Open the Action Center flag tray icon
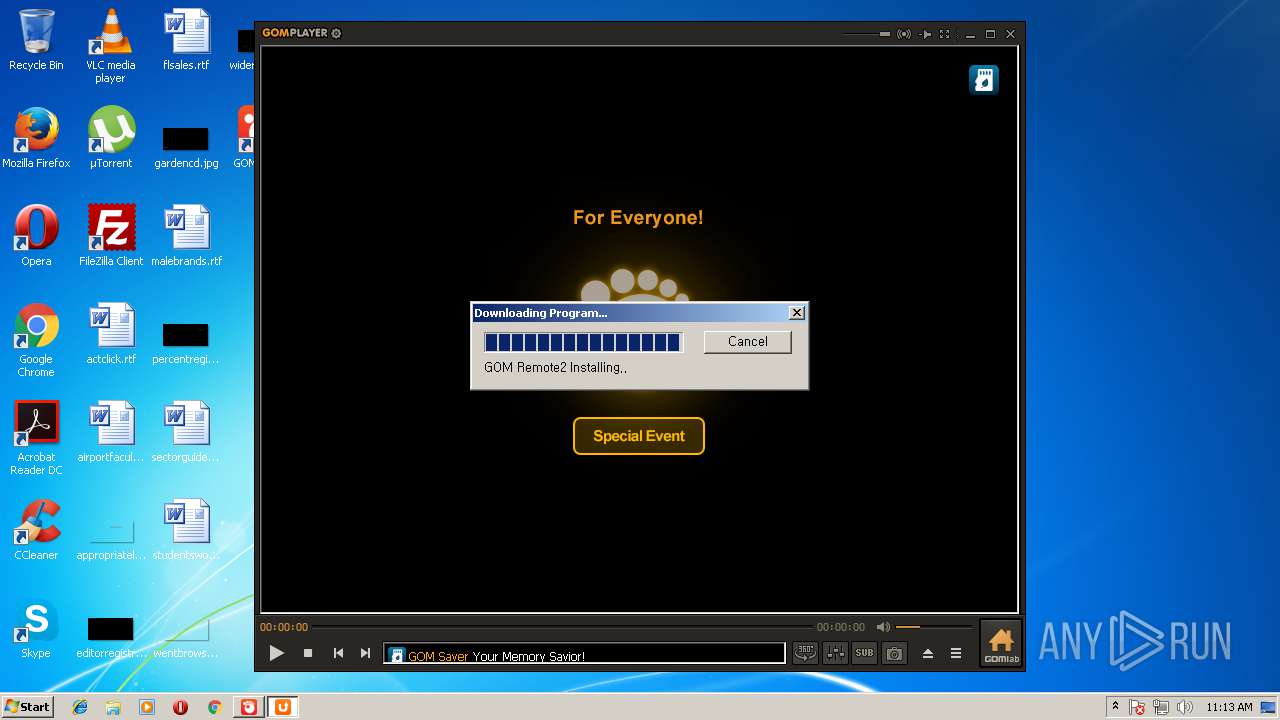 point(1137,707)
